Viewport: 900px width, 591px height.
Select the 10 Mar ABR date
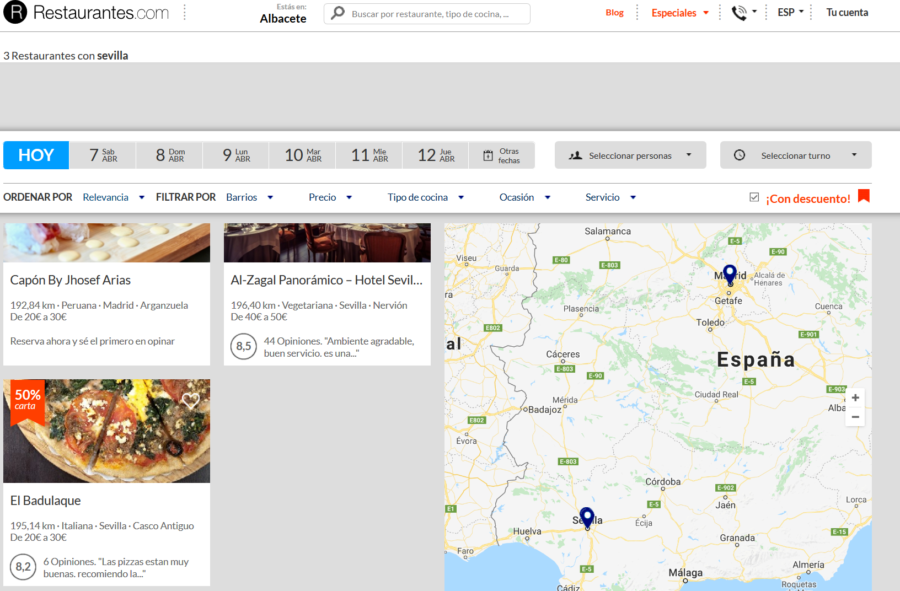[x=302, y=155]
